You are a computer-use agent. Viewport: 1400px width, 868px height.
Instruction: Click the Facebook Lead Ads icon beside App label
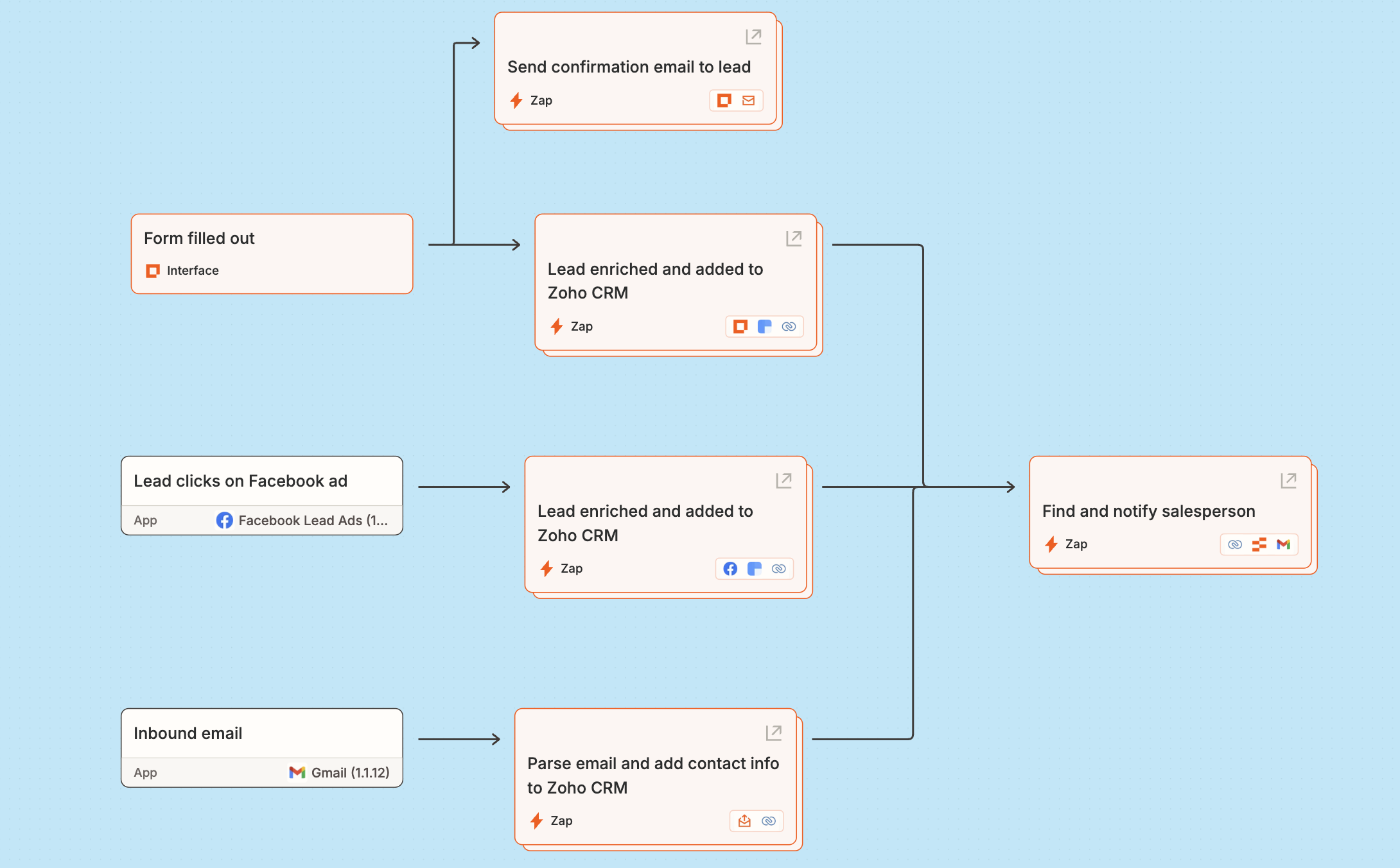pos(224,520)
